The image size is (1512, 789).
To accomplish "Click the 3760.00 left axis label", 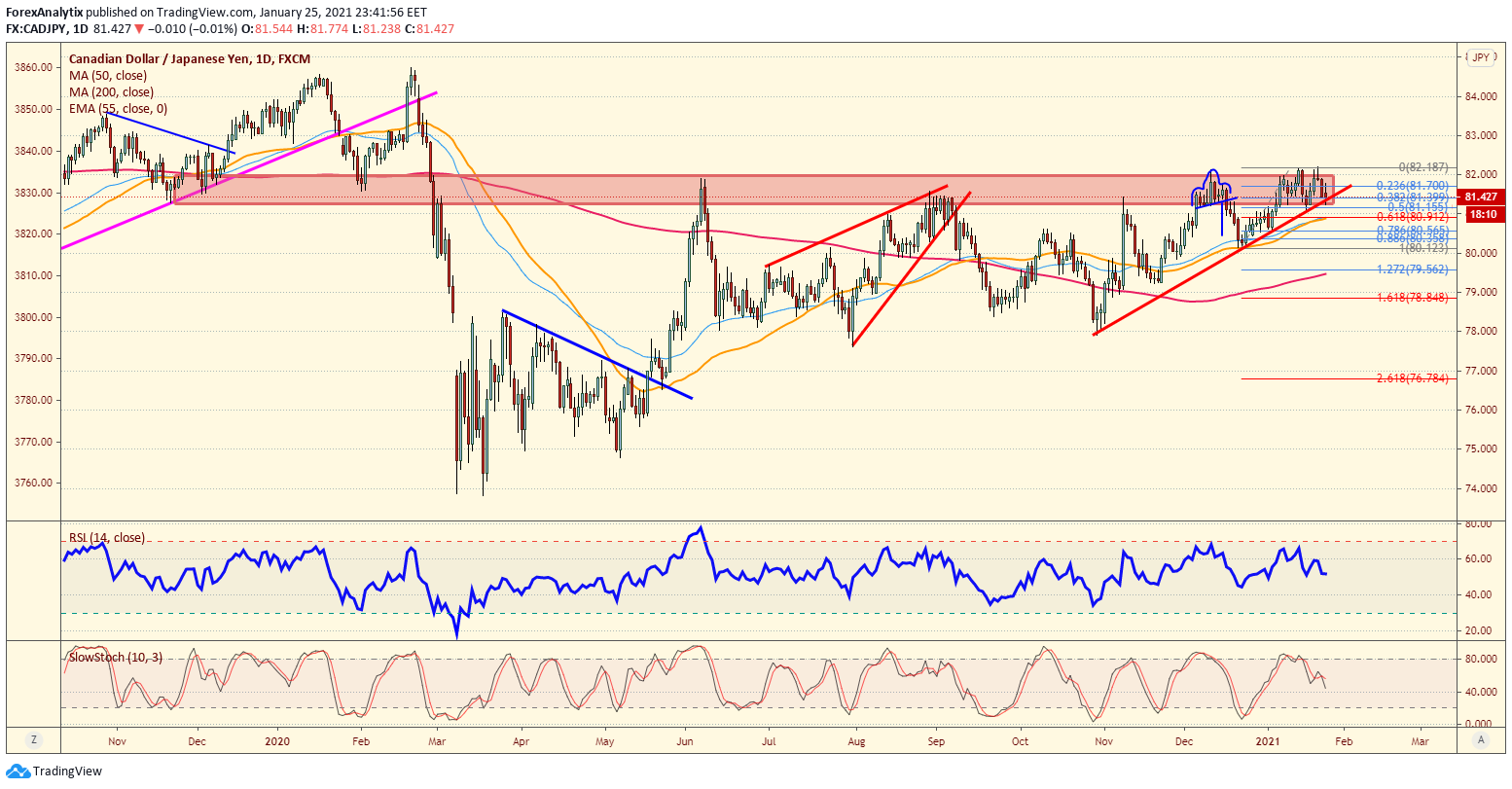I will point(32,484).
